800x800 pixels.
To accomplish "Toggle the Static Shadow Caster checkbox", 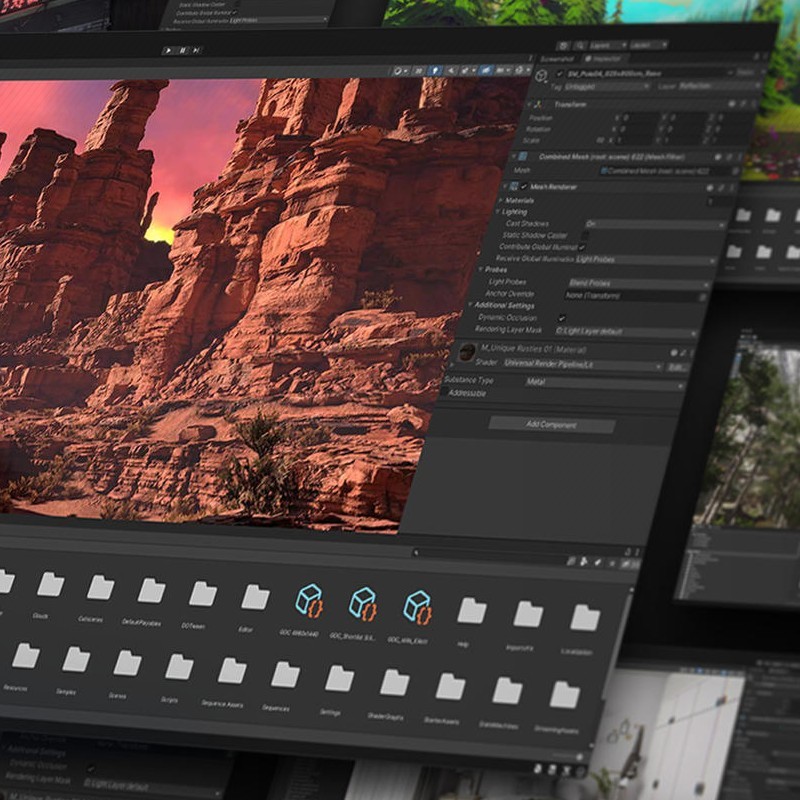I will tap(585, 235).
